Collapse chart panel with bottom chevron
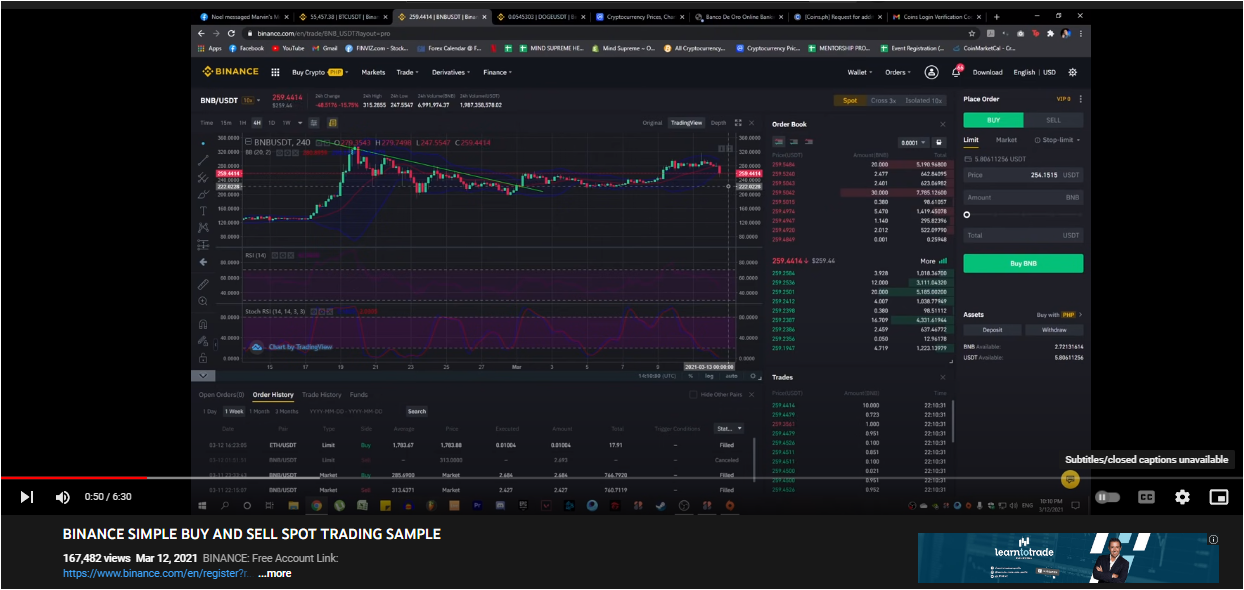Screen dimensions: 1244x590 (x=203, y=376)
